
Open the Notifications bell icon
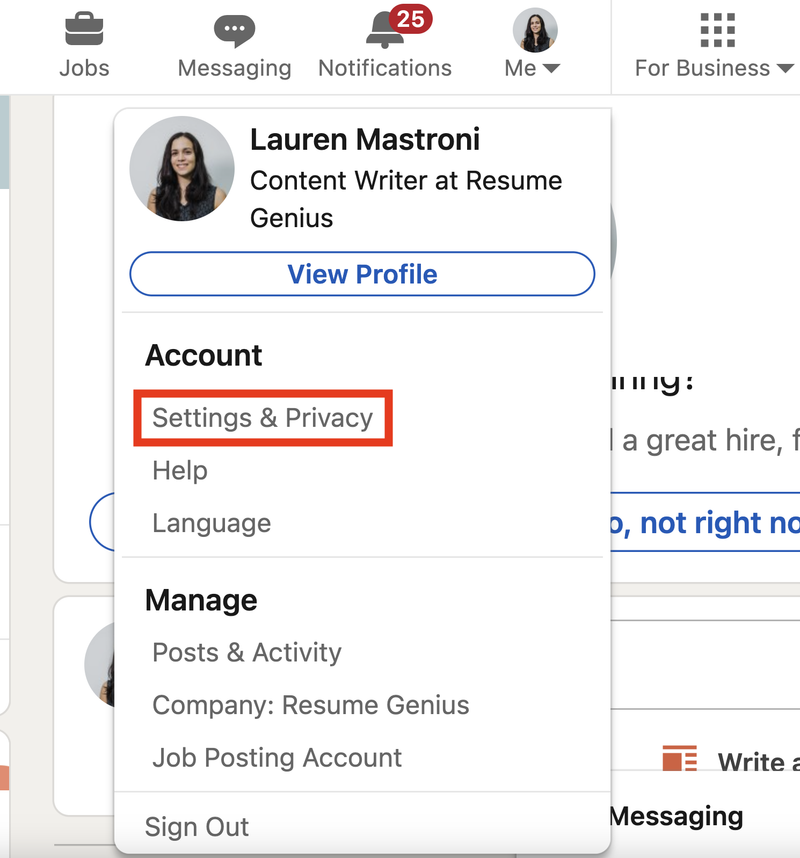tap(384, 31)
